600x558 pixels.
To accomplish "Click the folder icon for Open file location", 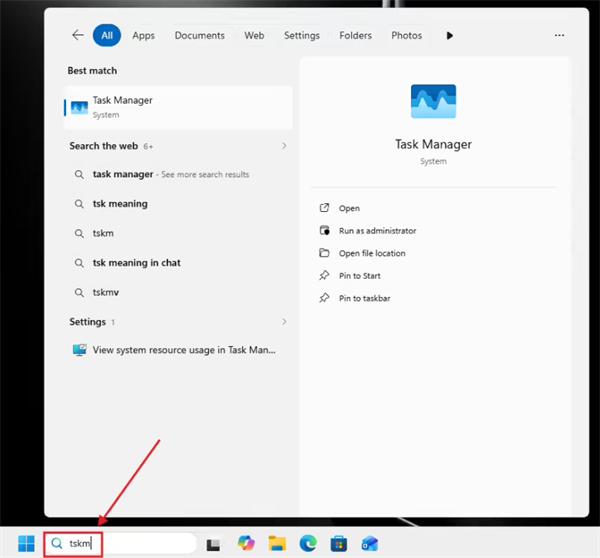I will [x=324, y=253].
